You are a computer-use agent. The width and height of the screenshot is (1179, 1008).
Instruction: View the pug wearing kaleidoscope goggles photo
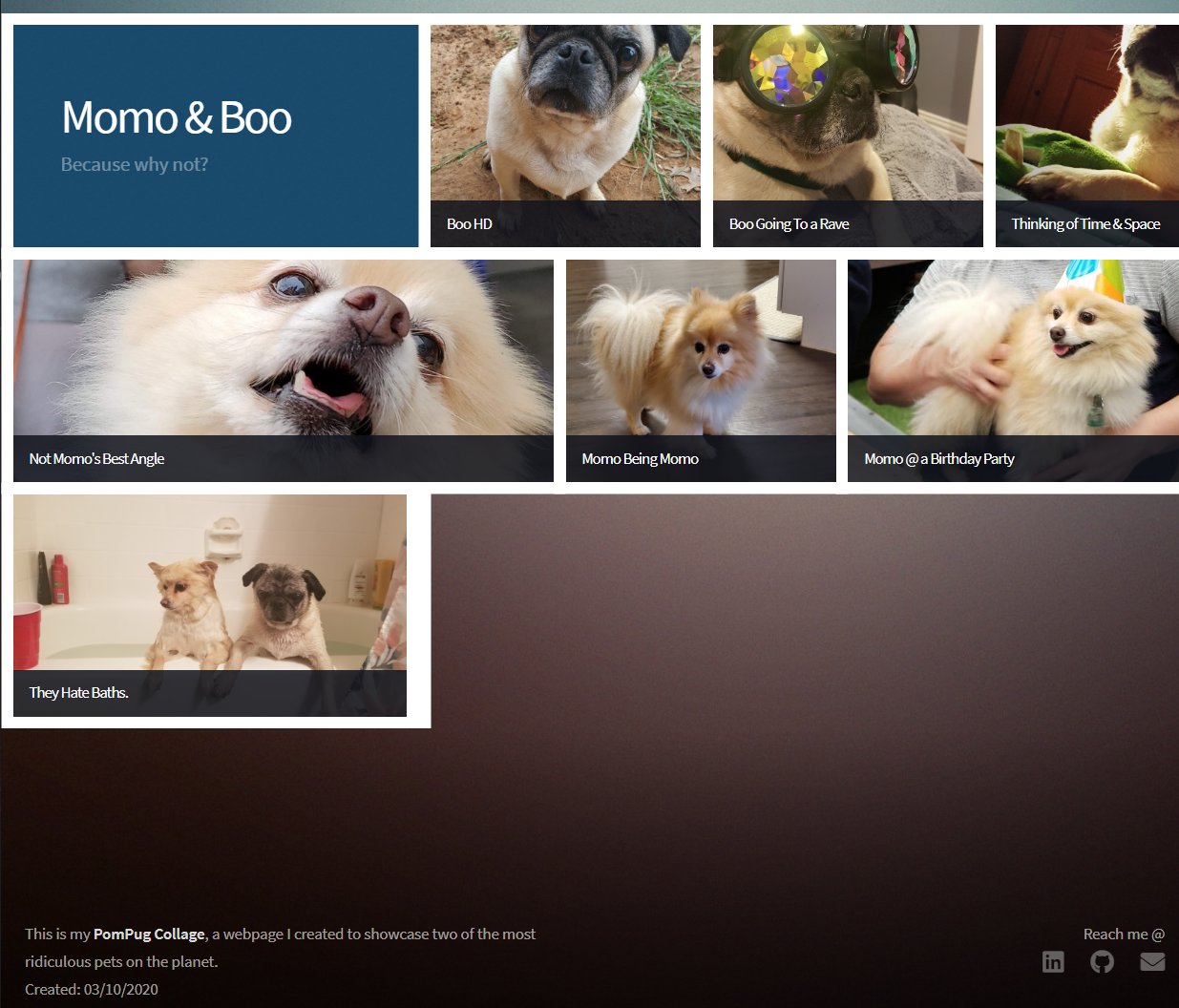[848, 113]
